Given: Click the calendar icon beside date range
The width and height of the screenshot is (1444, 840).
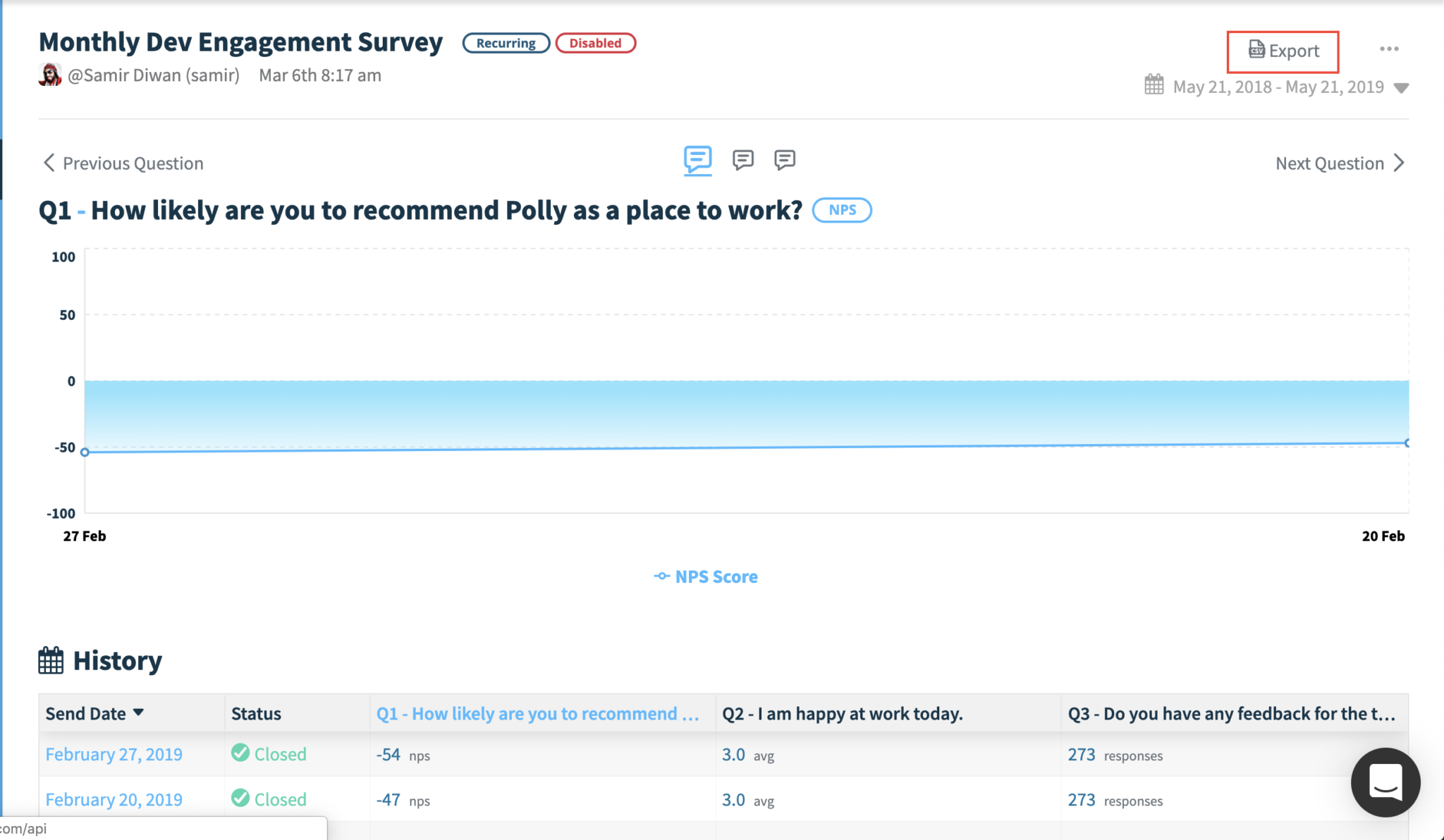Looking at the screenshot, I should tap(1154, 85).
